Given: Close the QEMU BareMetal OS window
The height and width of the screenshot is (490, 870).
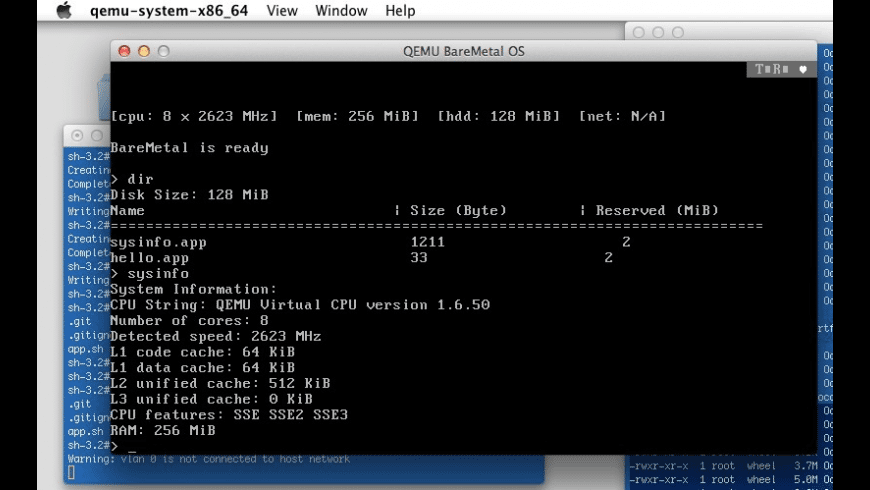Looking at the screenshot, I should point(124,51).
